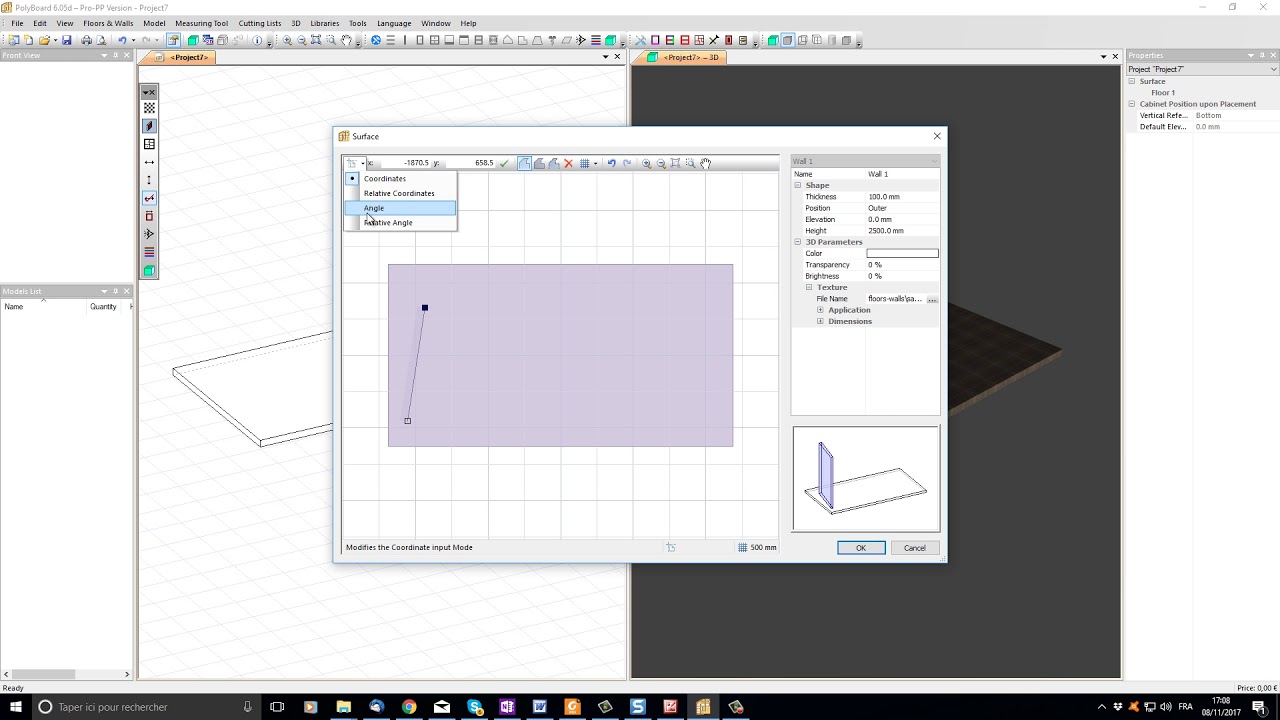This screenshot has height=720, width=1280.
Task: Click the info icon in main toolbar
Action: coord(257,40)
